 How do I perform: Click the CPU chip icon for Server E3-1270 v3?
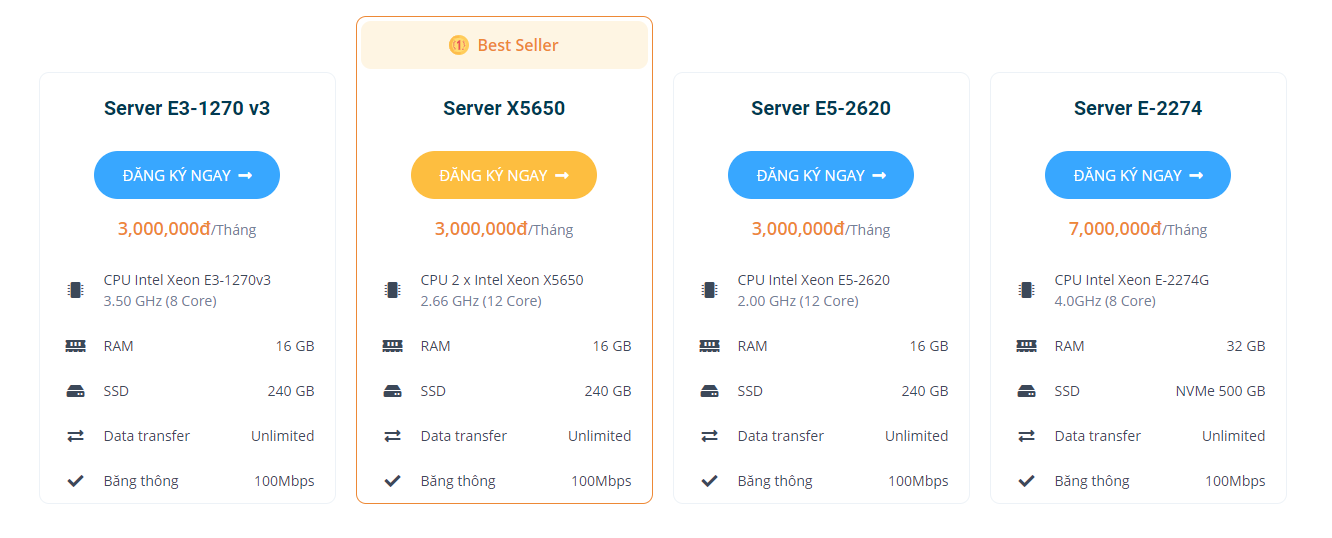tap(75, 290)
